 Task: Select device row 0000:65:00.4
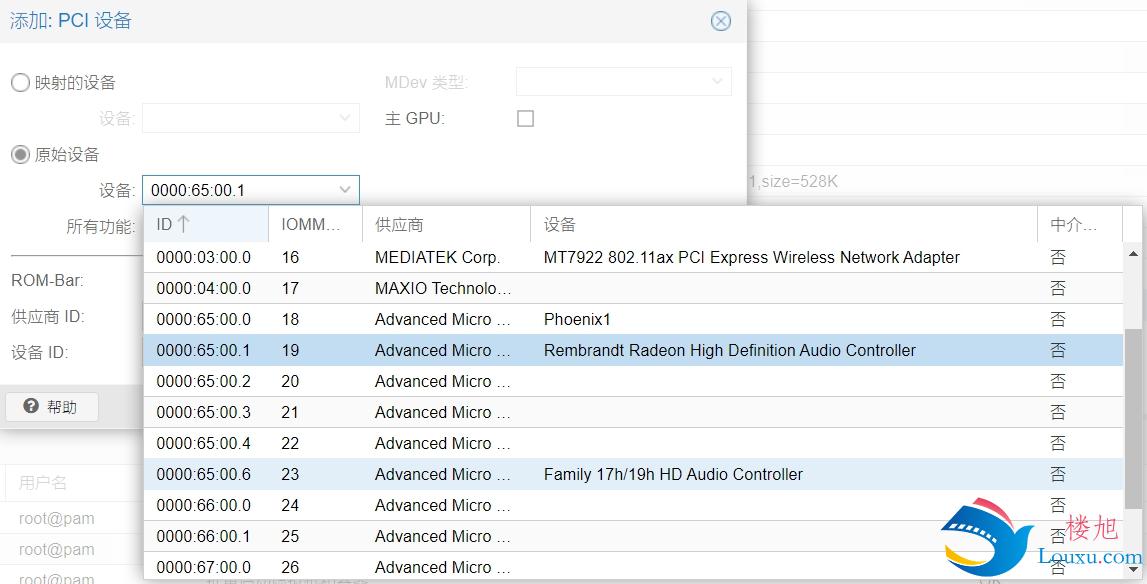pos(633,443)
